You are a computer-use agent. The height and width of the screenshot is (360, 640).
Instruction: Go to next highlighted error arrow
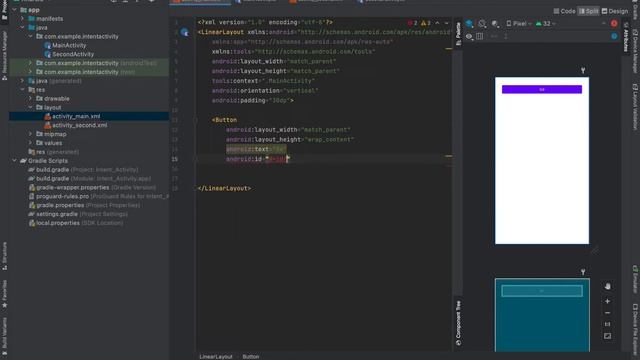[447, 23]
